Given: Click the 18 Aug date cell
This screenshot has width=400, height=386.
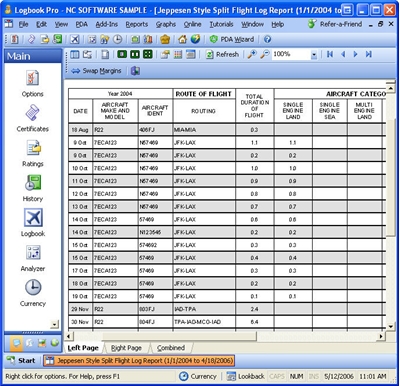Looking at the screenshot, I should (80, 130).
